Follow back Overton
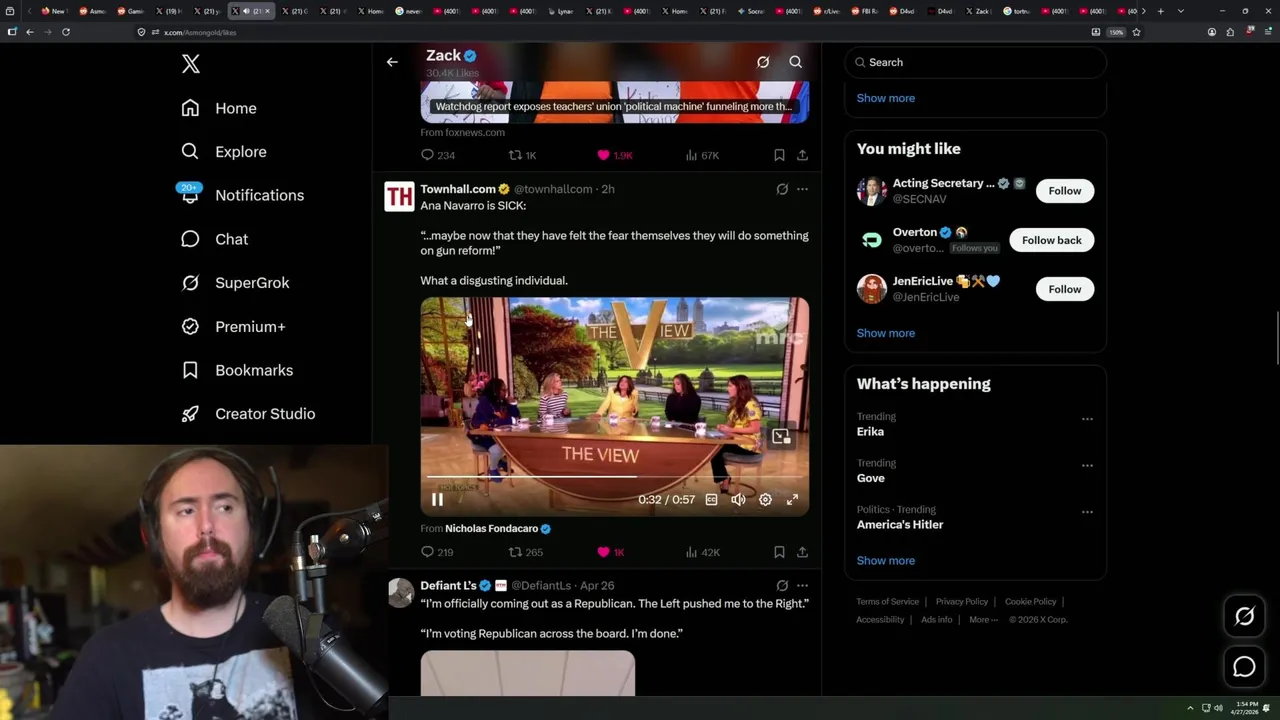Image resolution: width=1280 pixels, height=720 pixels. tap(1051, 240)
